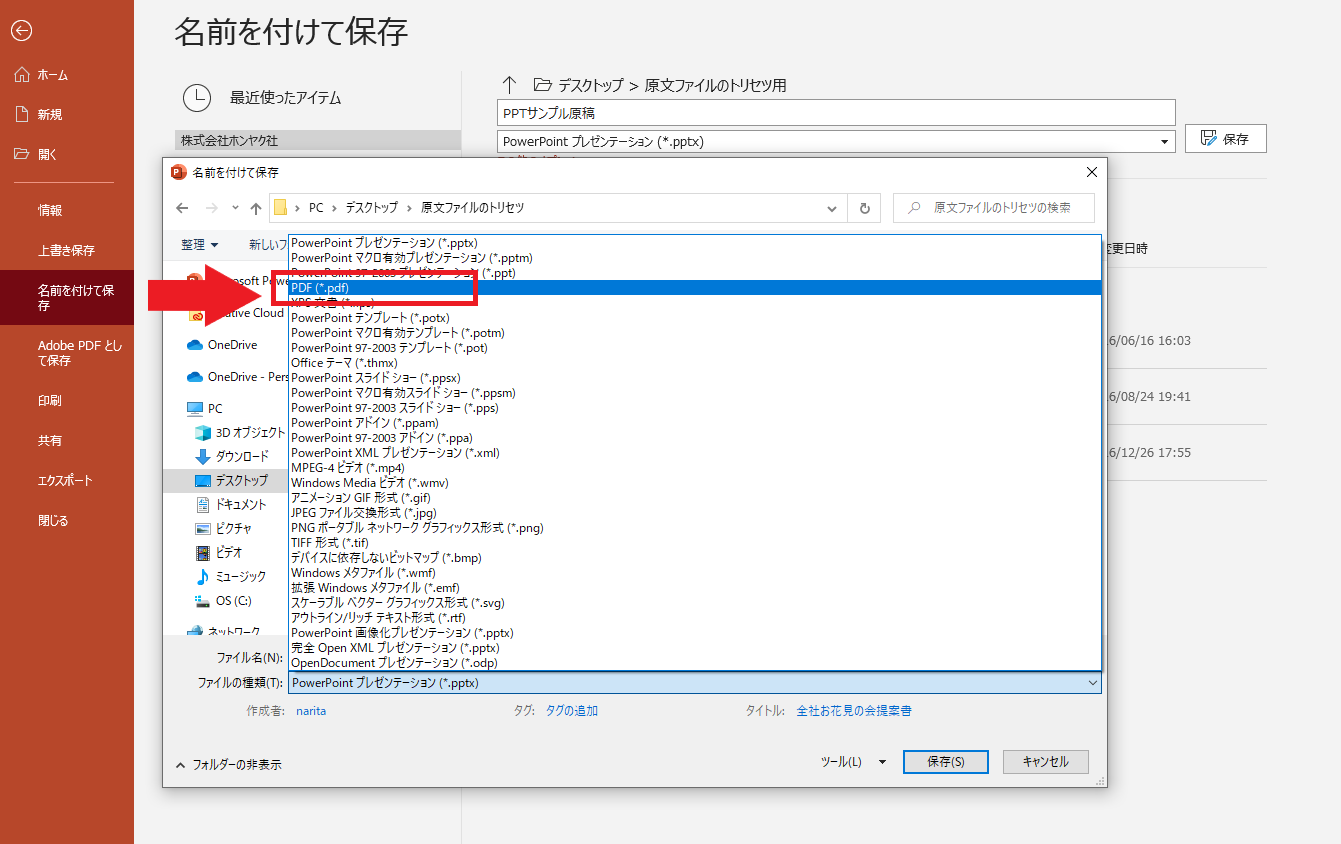
Task: Select 3D オブジェクト in the navigation tree
Action: [x=240, y=433]
